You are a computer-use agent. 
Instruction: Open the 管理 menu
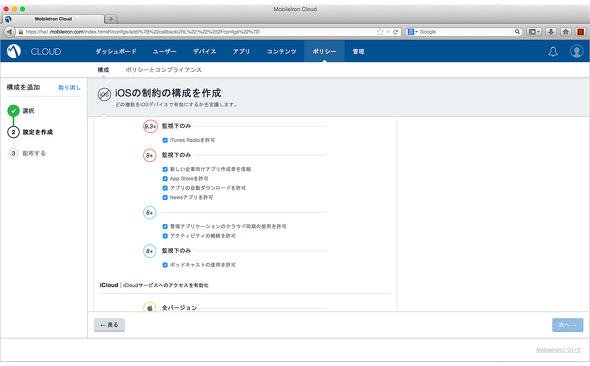coord(358,52)
